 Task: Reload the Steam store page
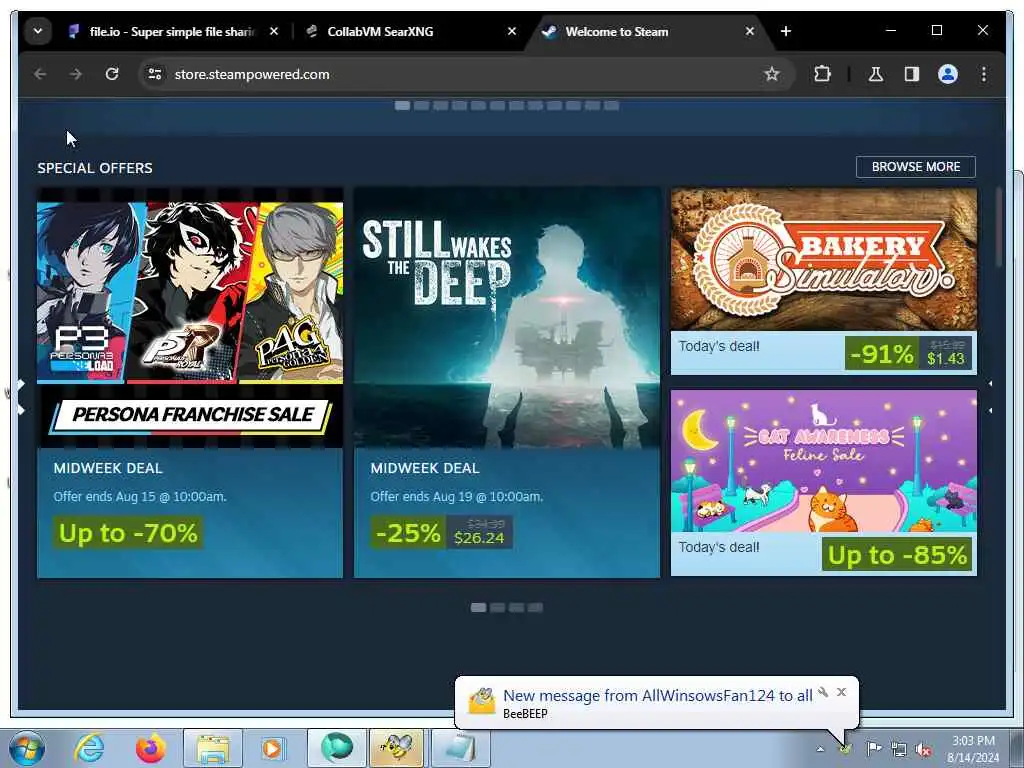point(112,74)
